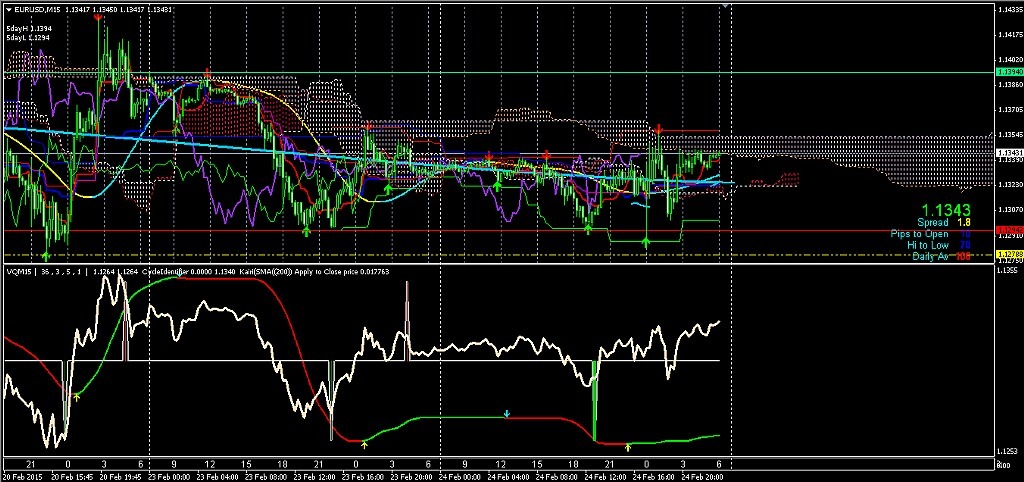
Task: Click the 24 Feb 20:00 time label
Action: click(x=702, y=477)
